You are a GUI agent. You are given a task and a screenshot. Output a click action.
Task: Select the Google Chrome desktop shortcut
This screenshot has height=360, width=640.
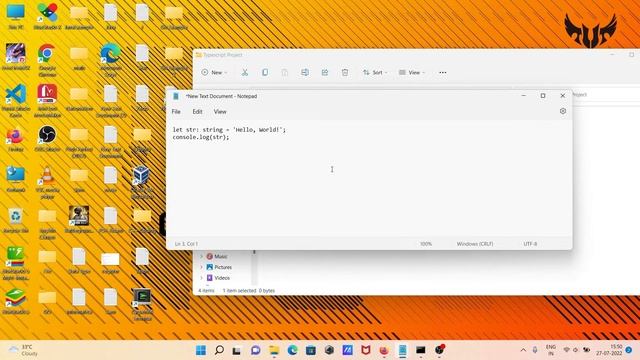click(47, 60)
